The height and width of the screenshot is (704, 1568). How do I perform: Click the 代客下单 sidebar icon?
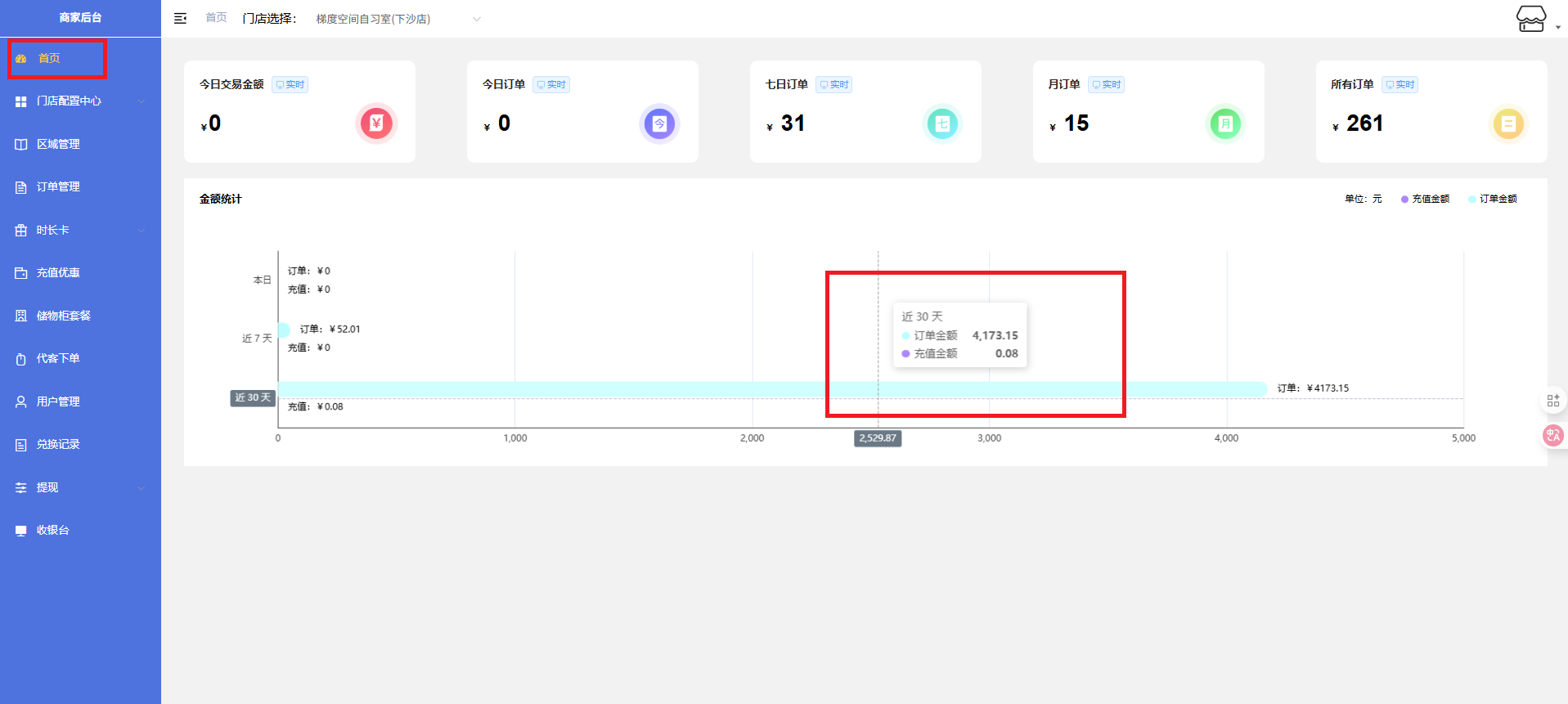point(21,359)
